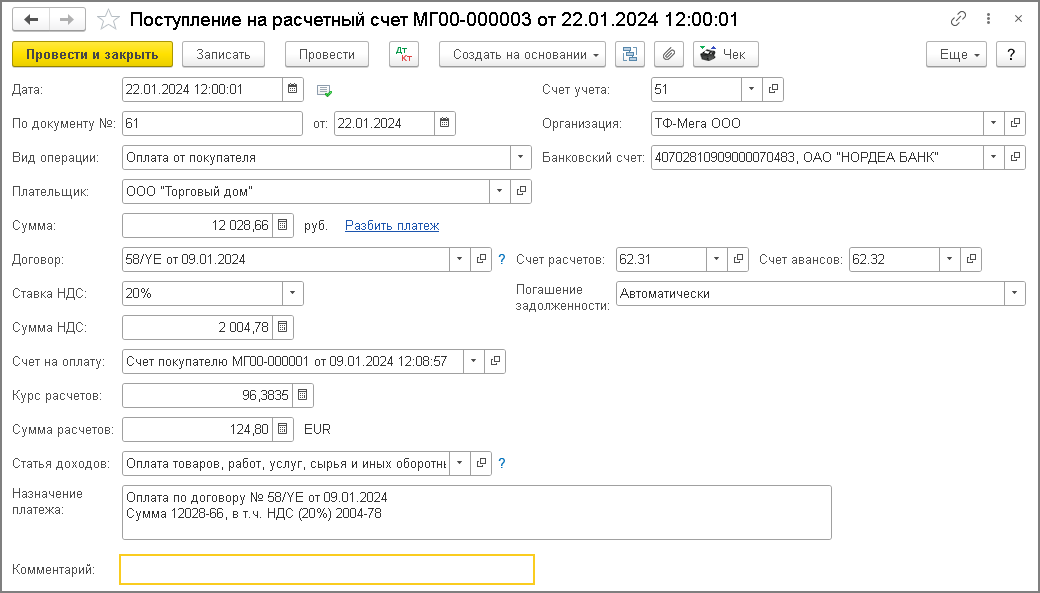The width and height of the screenshot is (1040, 593).
Task: Navigate back with the left arrow
Action: point(31,20)
